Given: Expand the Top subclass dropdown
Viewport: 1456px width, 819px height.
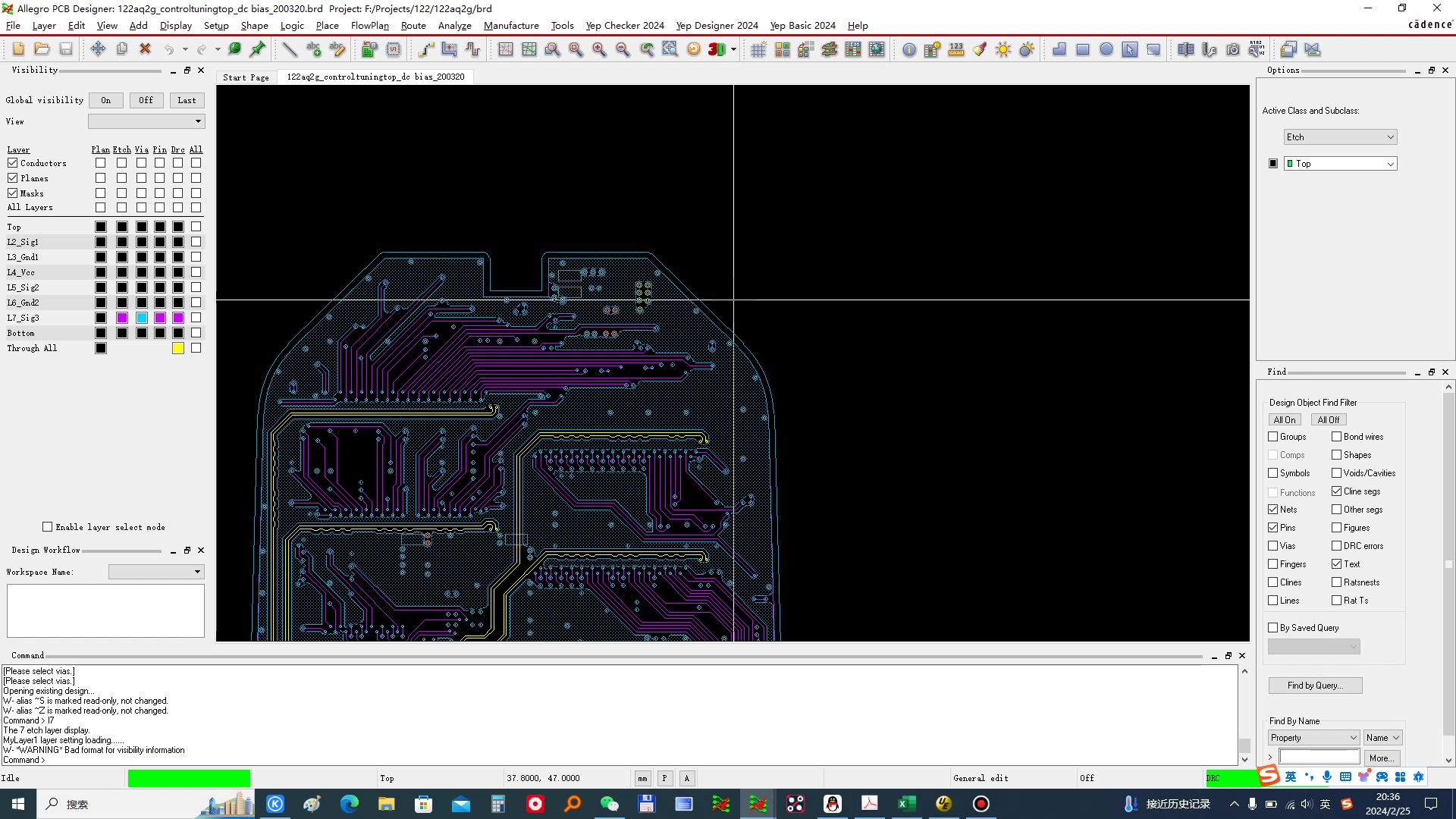Looking at the screenshot, I should coord(1340,164).
